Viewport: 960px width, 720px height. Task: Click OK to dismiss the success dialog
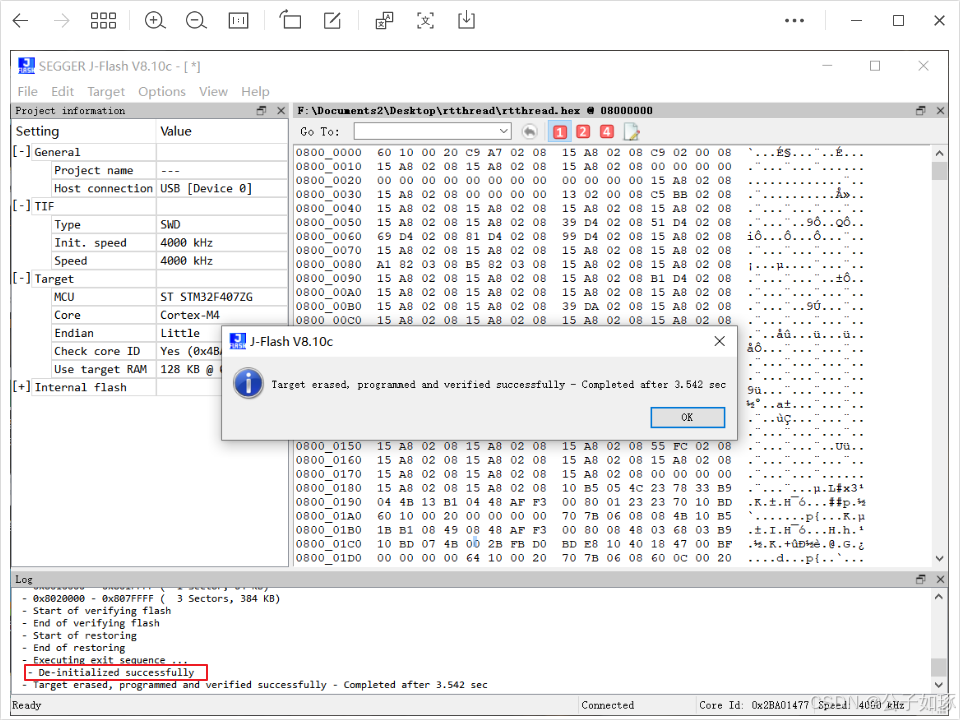pyautogui.click(x=687, y=418)
